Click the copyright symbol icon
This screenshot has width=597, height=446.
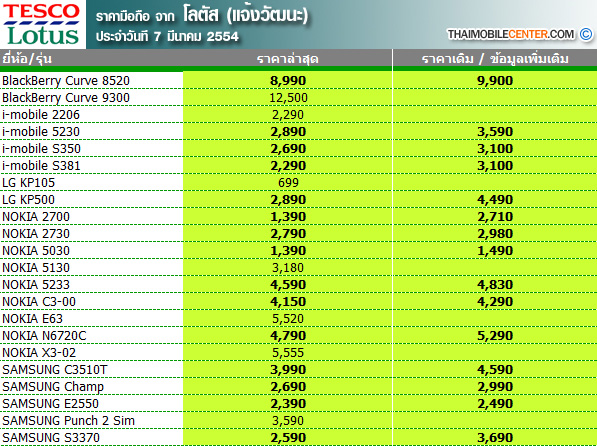point(586,34)
